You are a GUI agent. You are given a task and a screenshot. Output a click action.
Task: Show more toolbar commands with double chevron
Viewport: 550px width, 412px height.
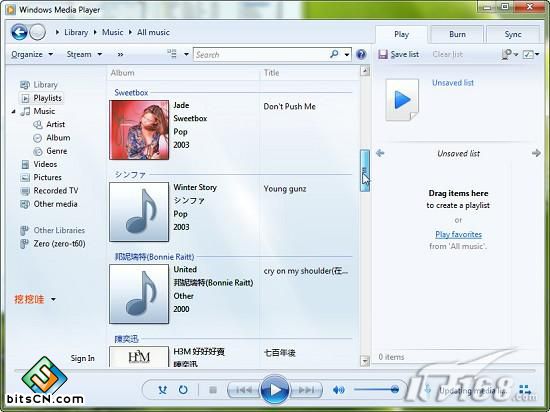click(120, 54)
